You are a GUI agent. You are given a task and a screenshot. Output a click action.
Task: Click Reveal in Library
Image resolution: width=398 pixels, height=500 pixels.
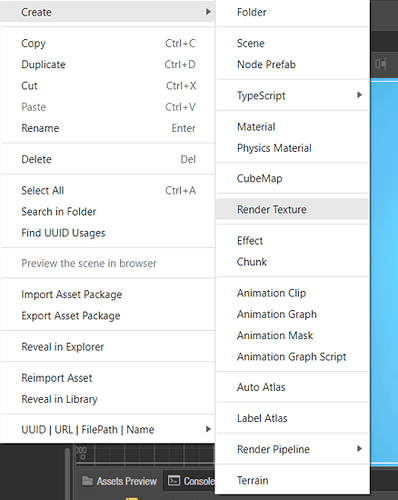[x=107, y=399]
